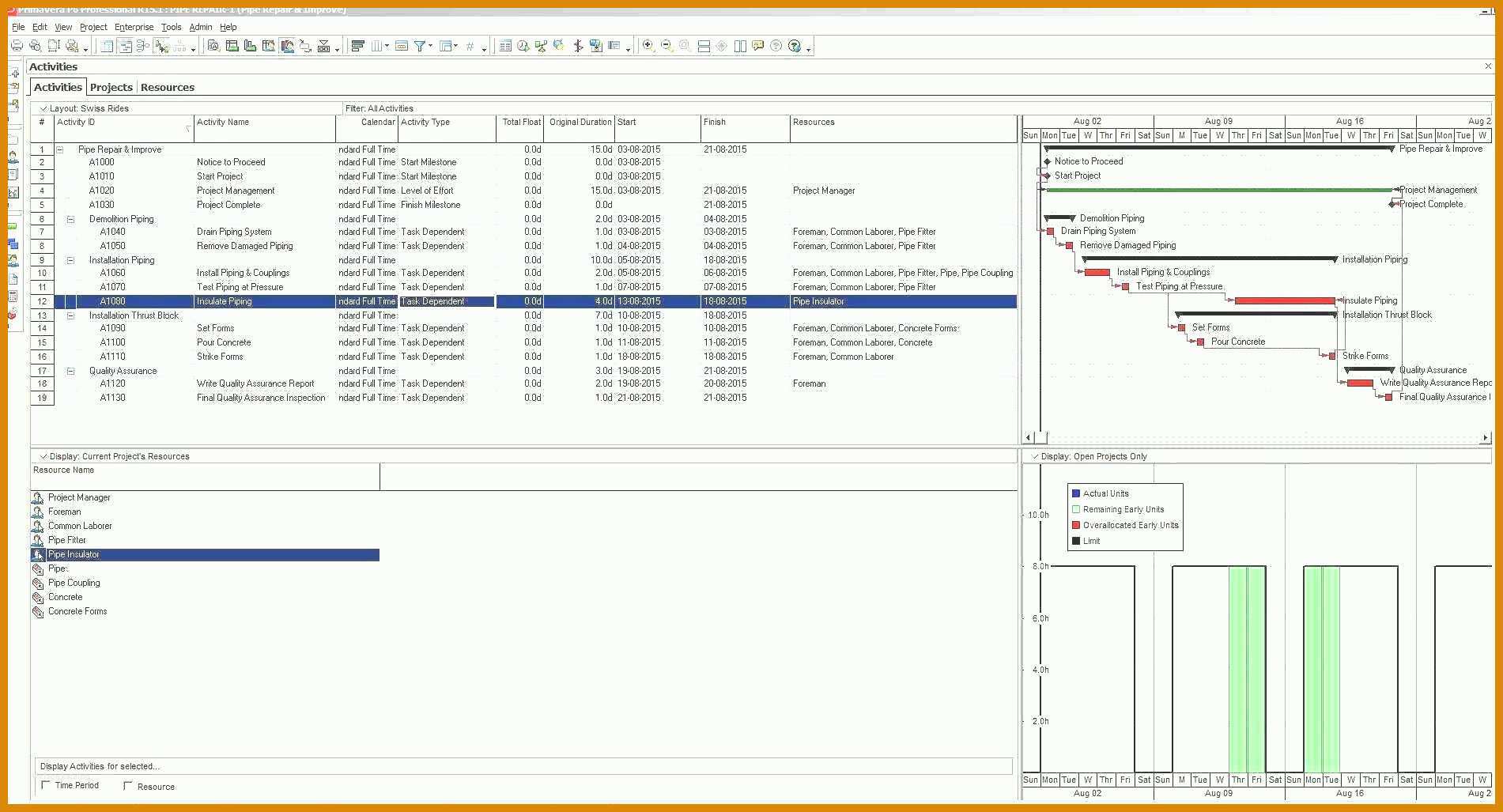Open the Admin menu
The height and width of the screenshot is (812, 1503).
coord(200,27)
